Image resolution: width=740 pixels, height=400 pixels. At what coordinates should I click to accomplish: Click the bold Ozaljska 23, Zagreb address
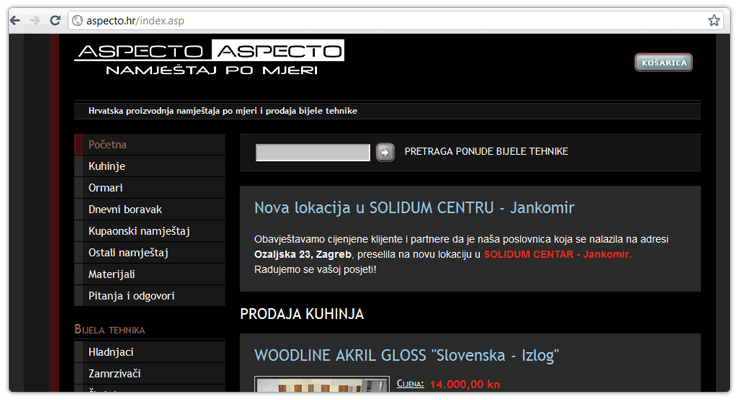tap(303, 254)
